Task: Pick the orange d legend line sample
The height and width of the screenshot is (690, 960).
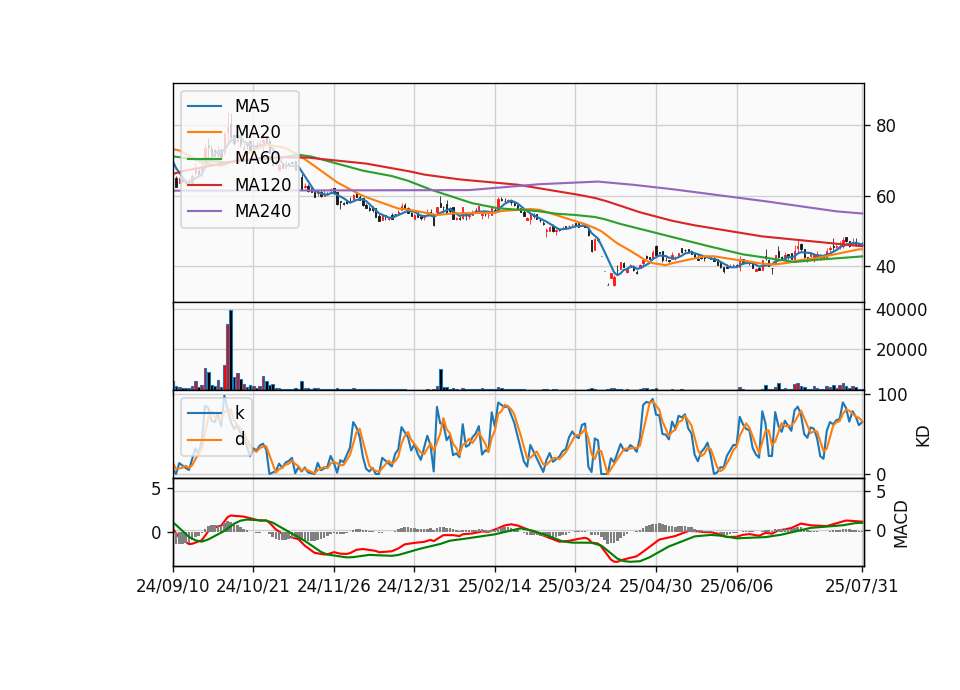Action: click(x=204, y=439)
